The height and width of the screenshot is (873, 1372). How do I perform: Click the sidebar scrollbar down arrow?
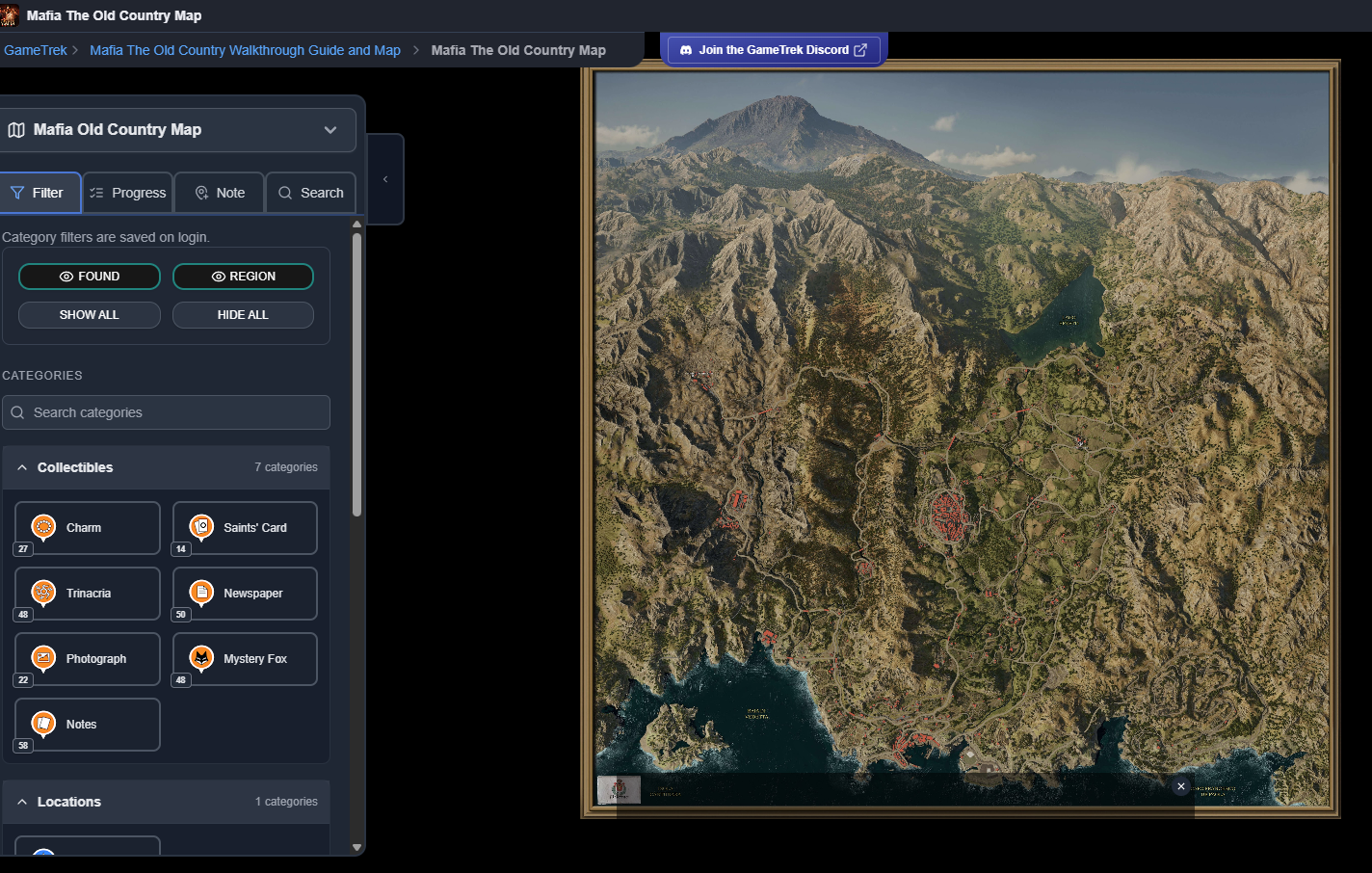(356, 848)
